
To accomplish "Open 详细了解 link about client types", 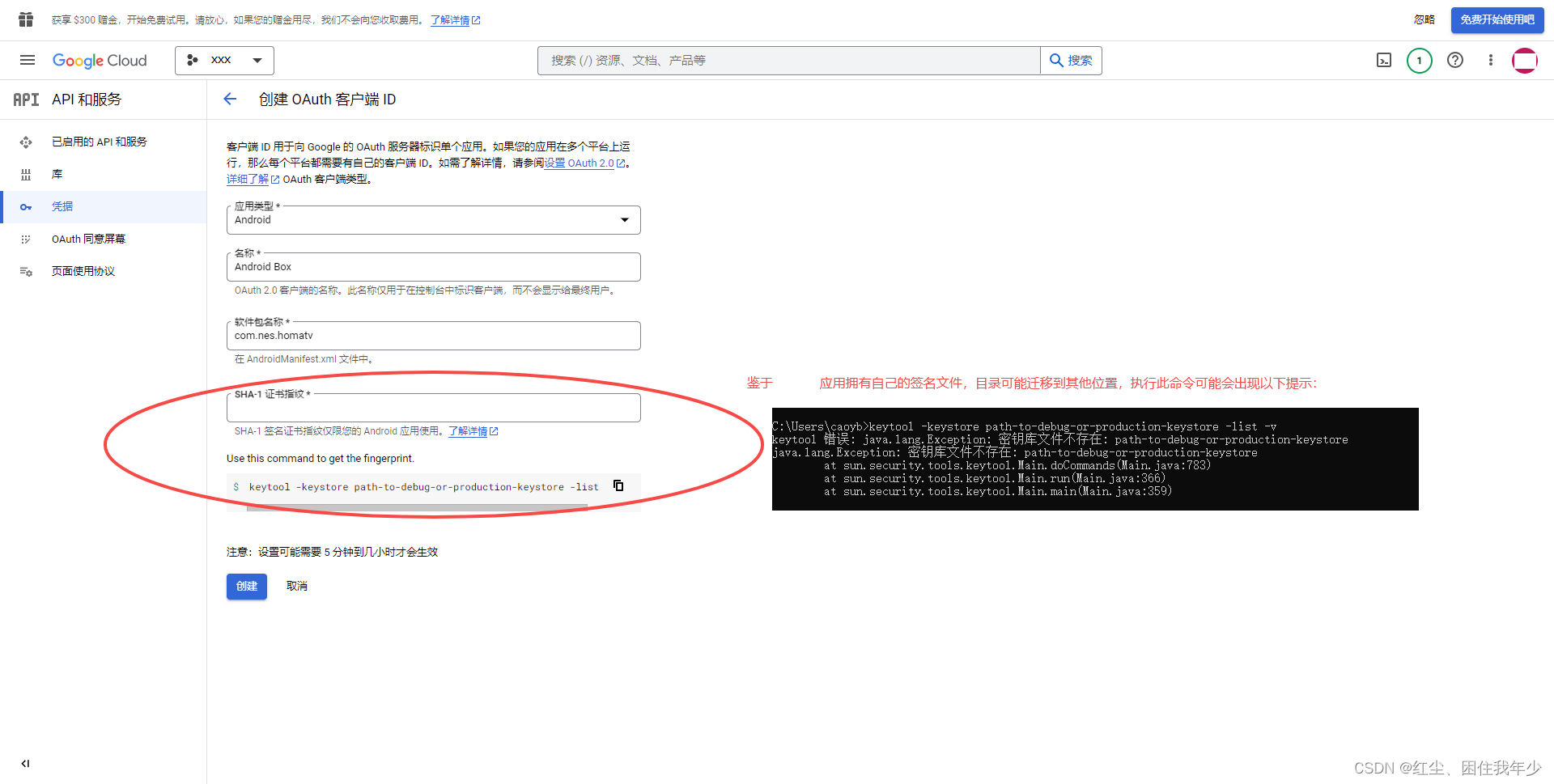I will (253, 180).
